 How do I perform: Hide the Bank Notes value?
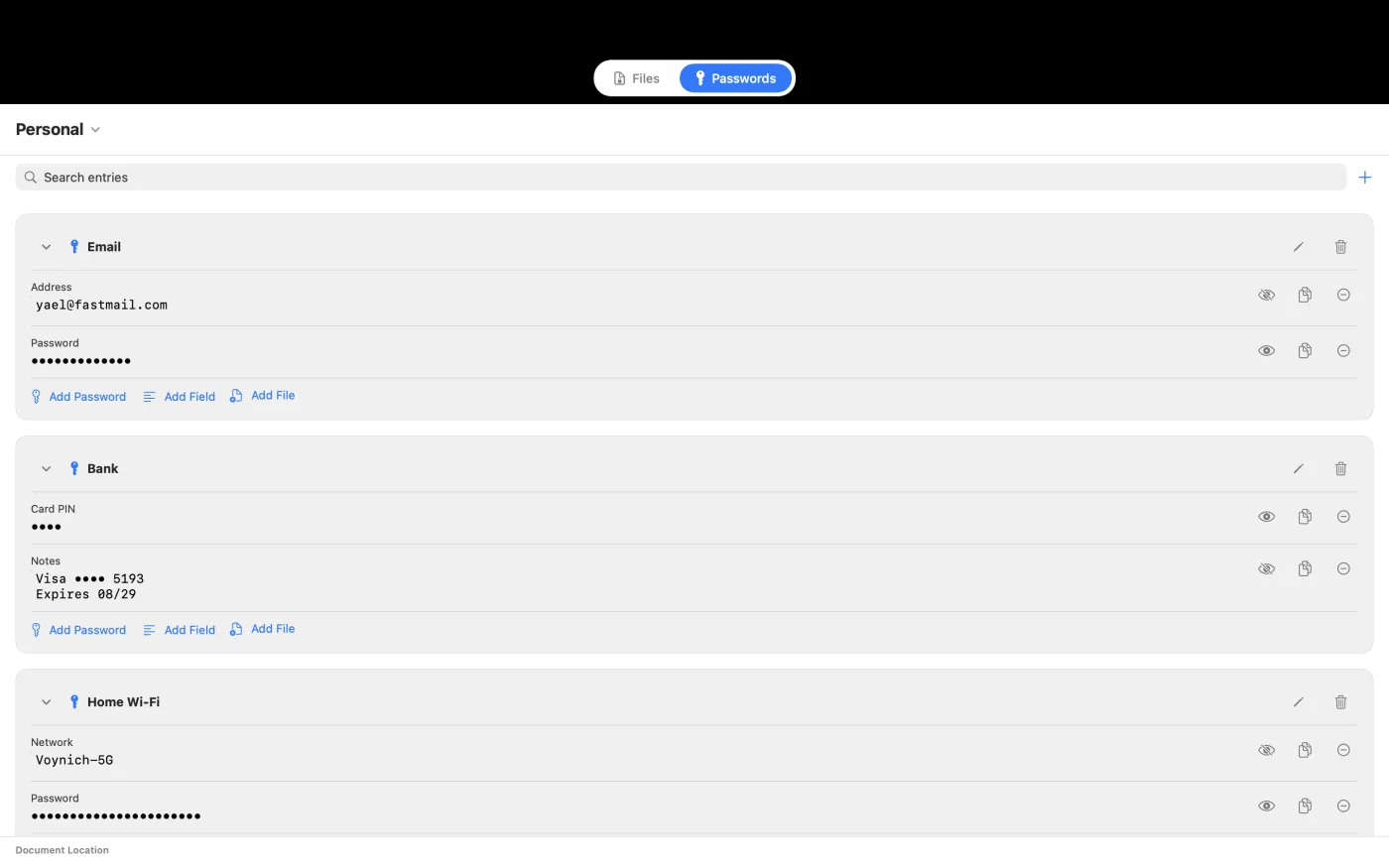1267,569
